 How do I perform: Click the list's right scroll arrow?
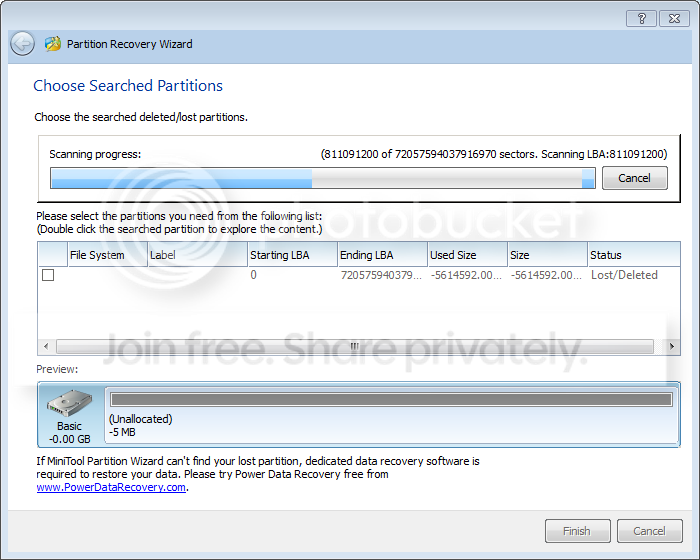point(672,346)
